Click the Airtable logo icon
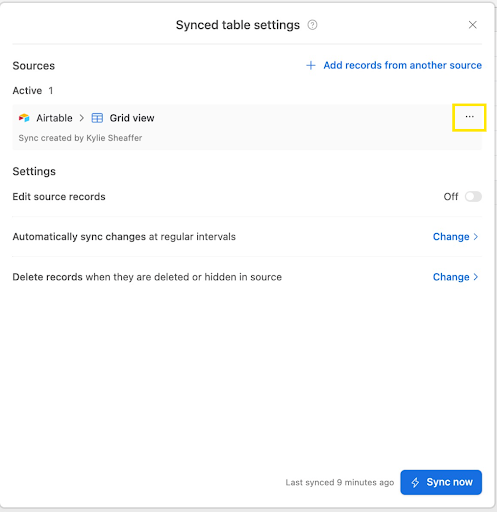Screen dimensions: 497x512 click(24, 118)
